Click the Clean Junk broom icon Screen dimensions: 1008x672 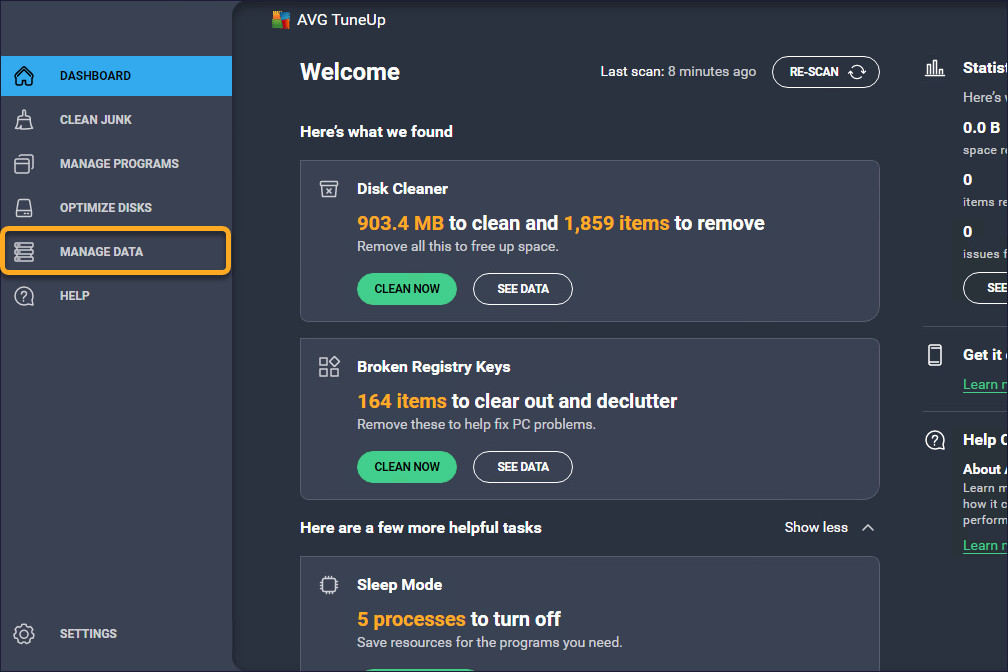pyautogui.click(x=24, y=120)
